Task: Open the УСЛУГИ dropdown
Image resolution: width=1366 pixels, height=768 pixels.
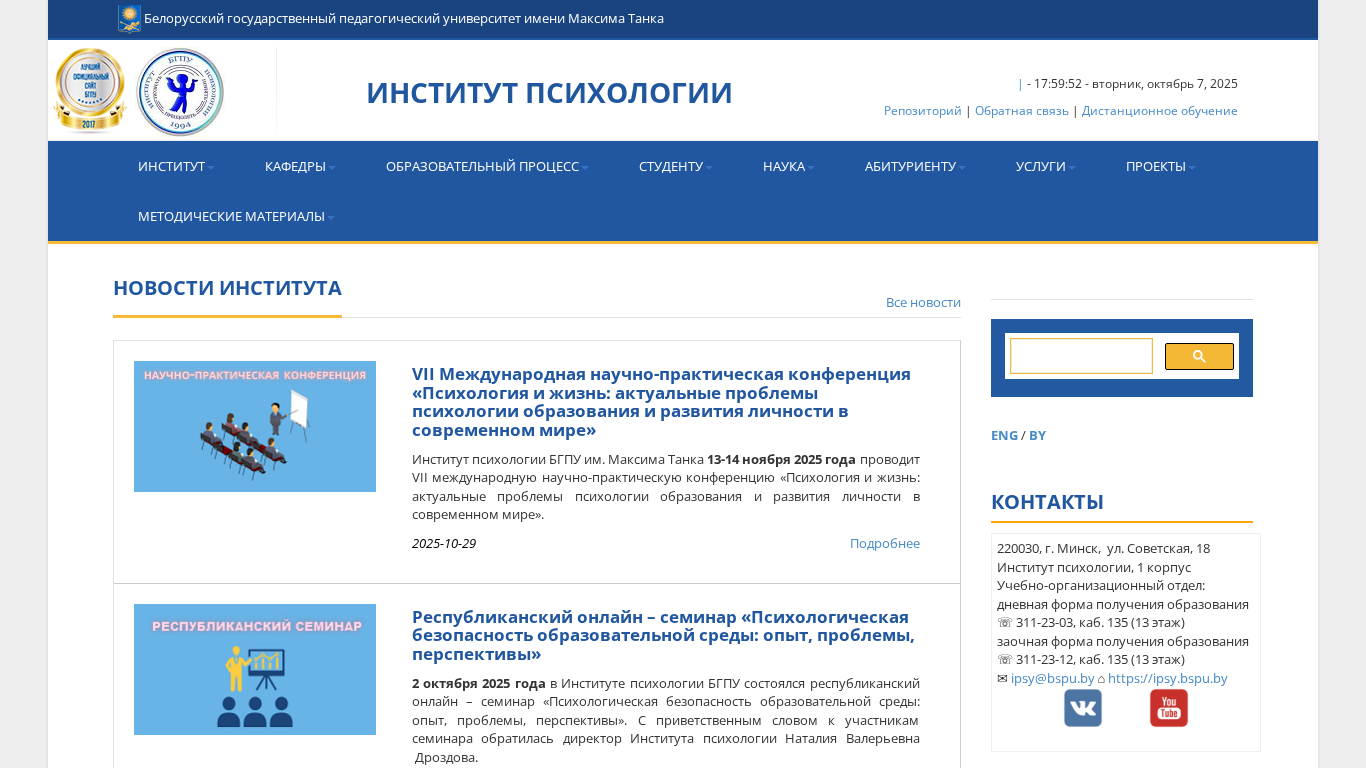Action: pyautogui.click(x=1046, y=166)
